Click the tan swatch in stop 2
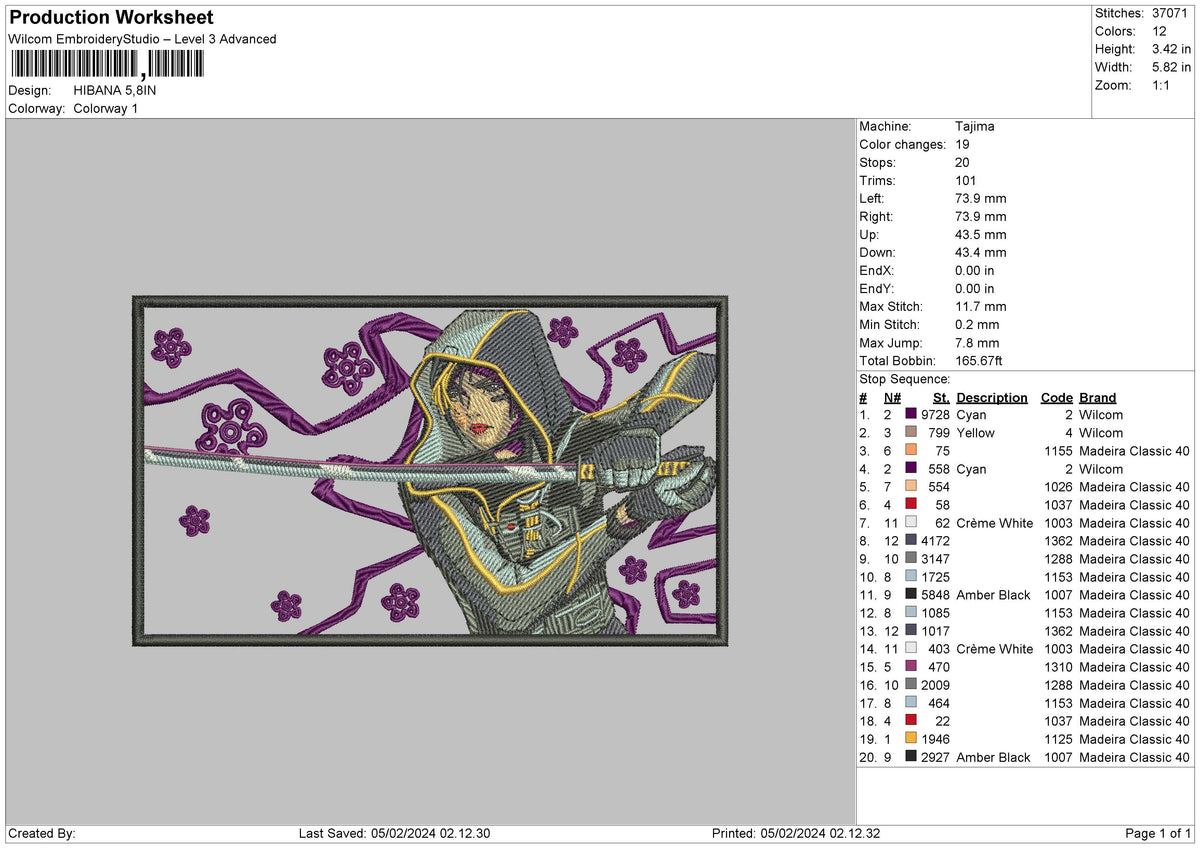Viewport: 1200px width, 848px height. coord(911,432)
